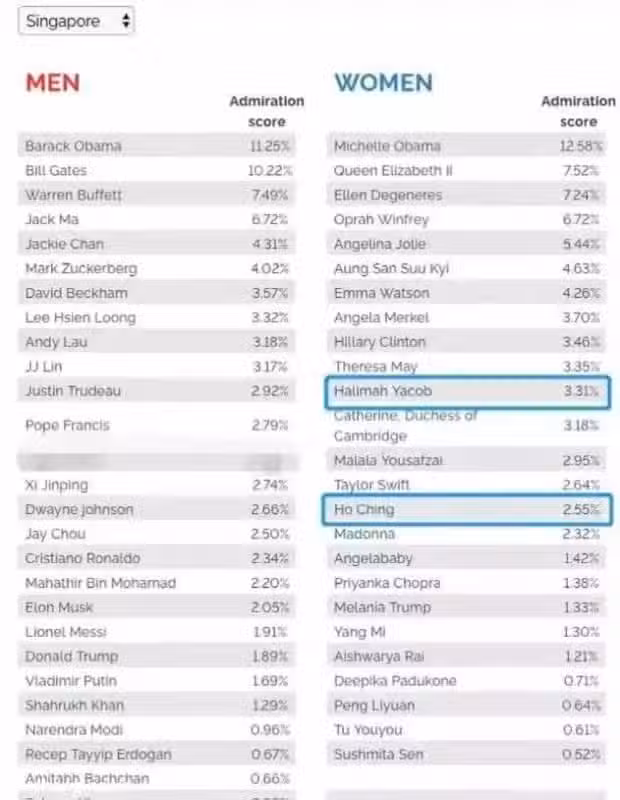The width and height of the screenshot is (620, 800).
Task: Select the highlighted Halimah Yacob row
Action: pyautogui.click(x=467, y=392)
